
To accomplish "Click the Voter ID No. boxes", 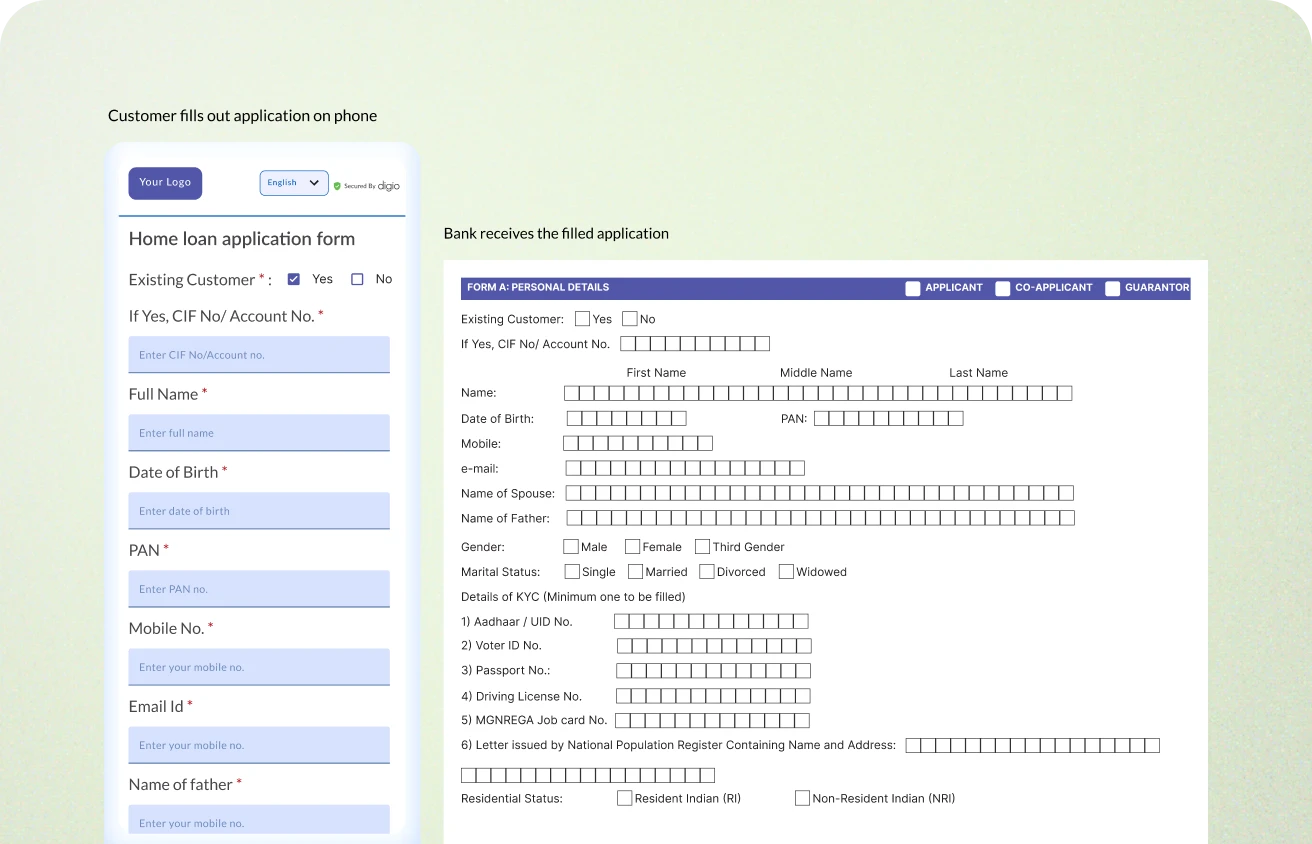I will tap(714, 646).
